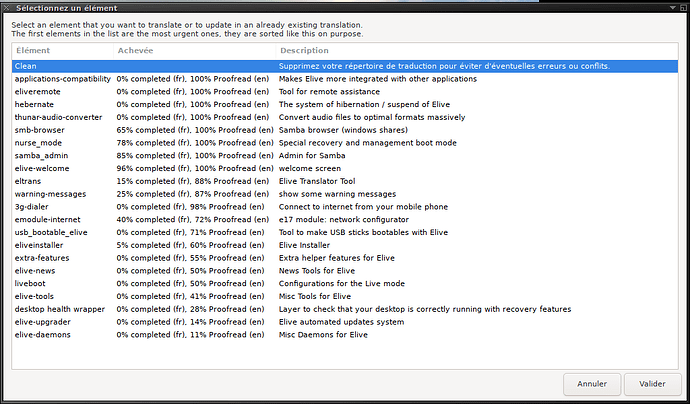Viewport: 690px width, 404px height.
Task: Select the elive-welcome element
Action: pyautogui.click(x=42, y=169)
